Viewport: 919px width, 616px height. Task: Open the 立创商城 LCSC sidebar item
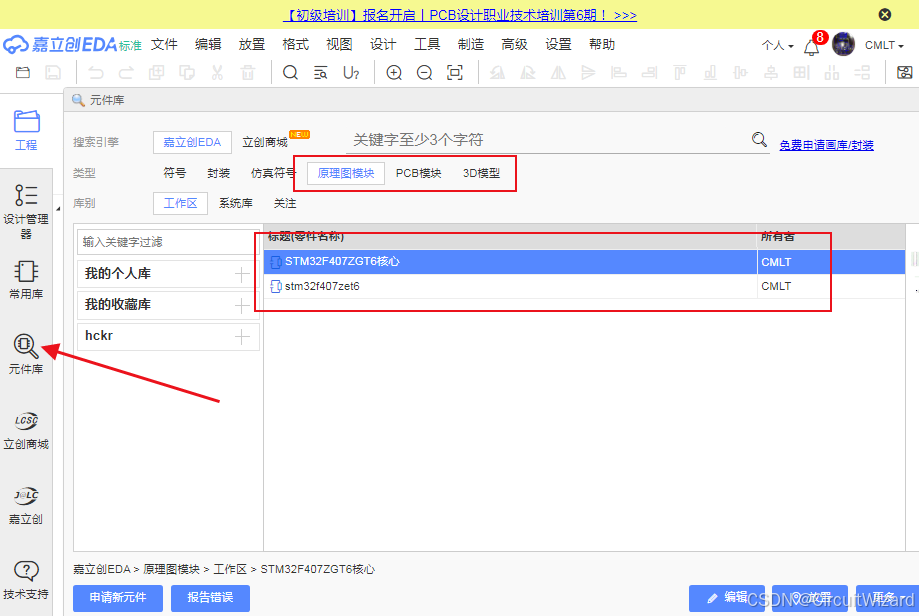pos(26,430)
